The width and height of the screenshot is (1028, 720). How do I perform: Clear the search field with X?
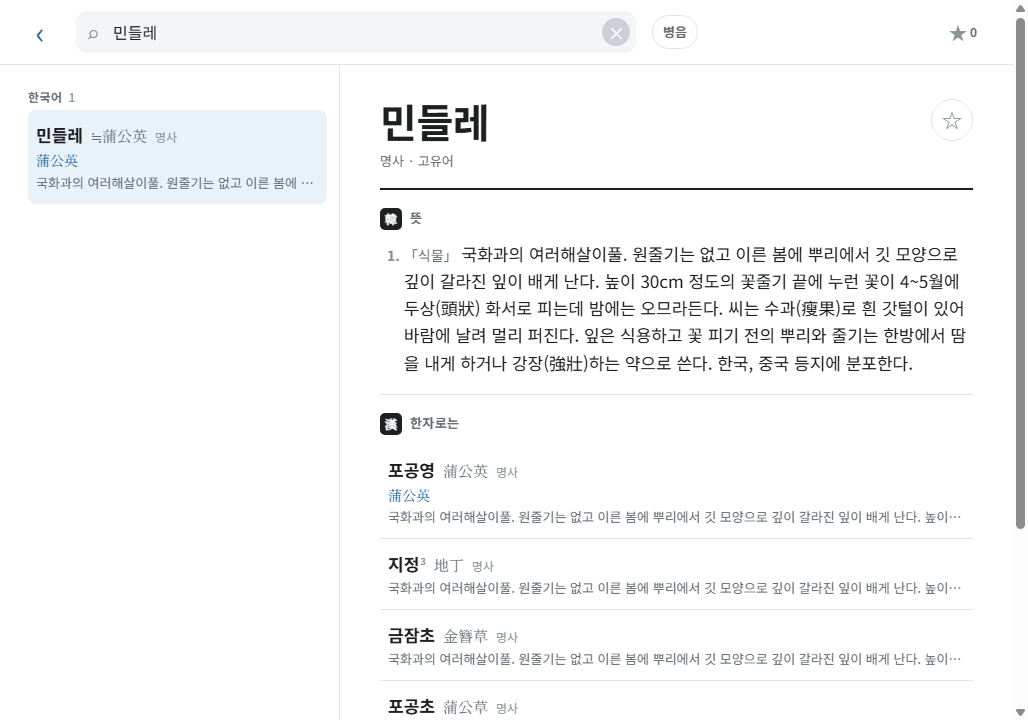pos(616,33)
